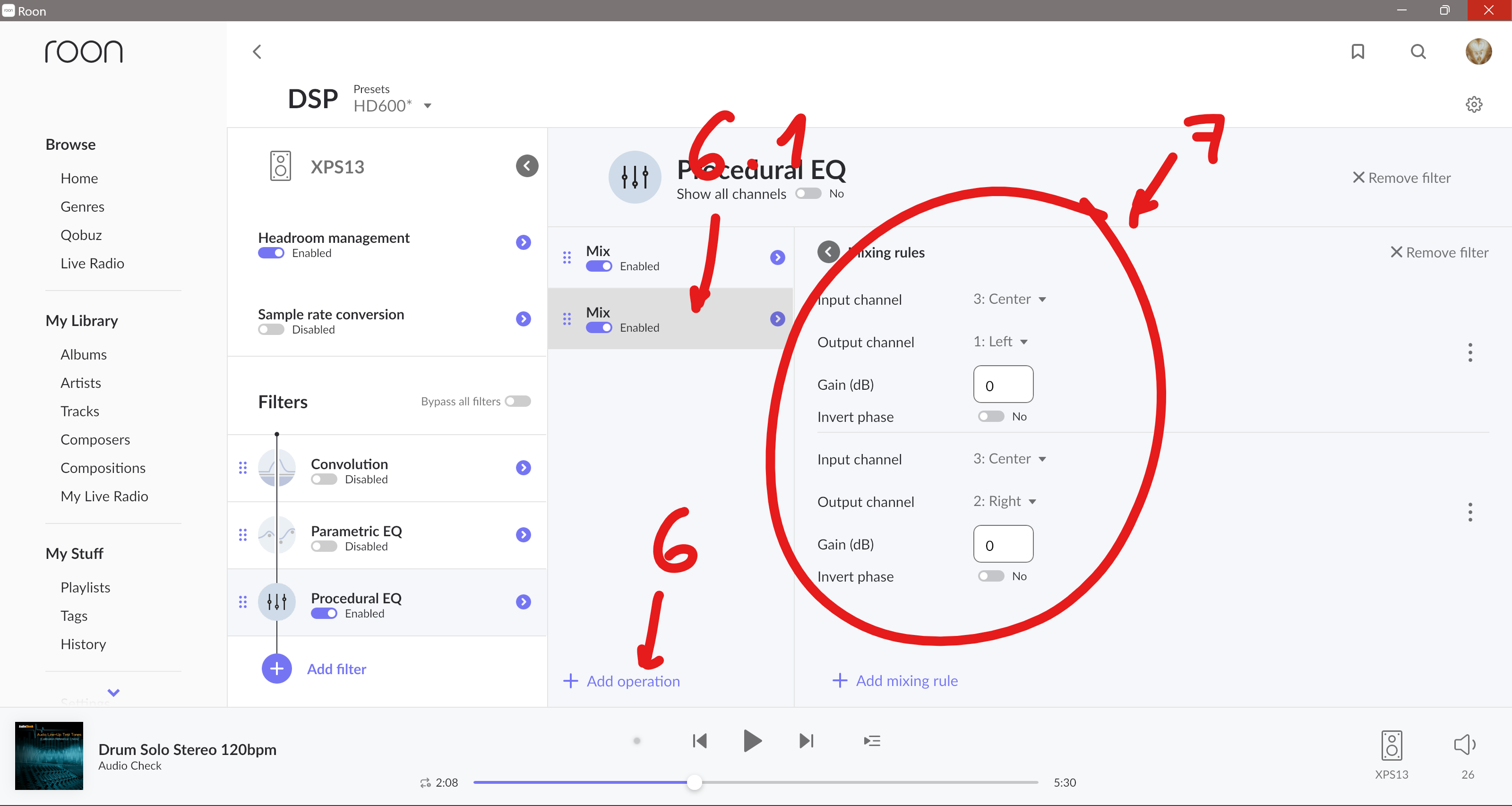This screenshot has height=806, width=1512.
Task: Open Playlists in sidebar
Action: [x=85, y=587]
